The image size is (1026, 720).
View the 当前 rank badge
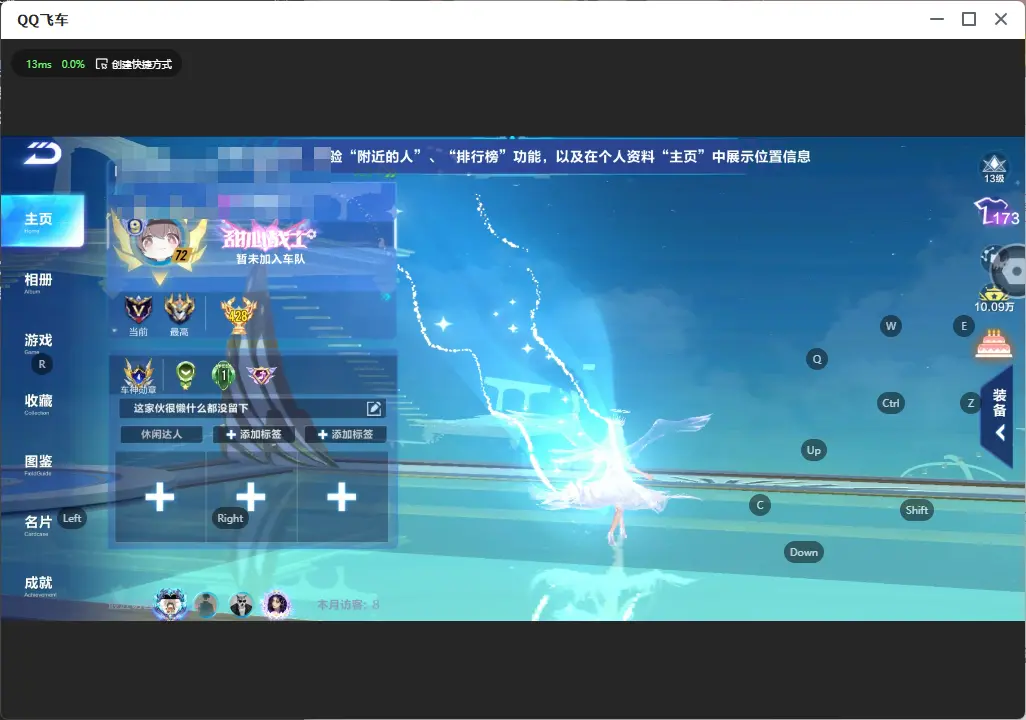138,309
